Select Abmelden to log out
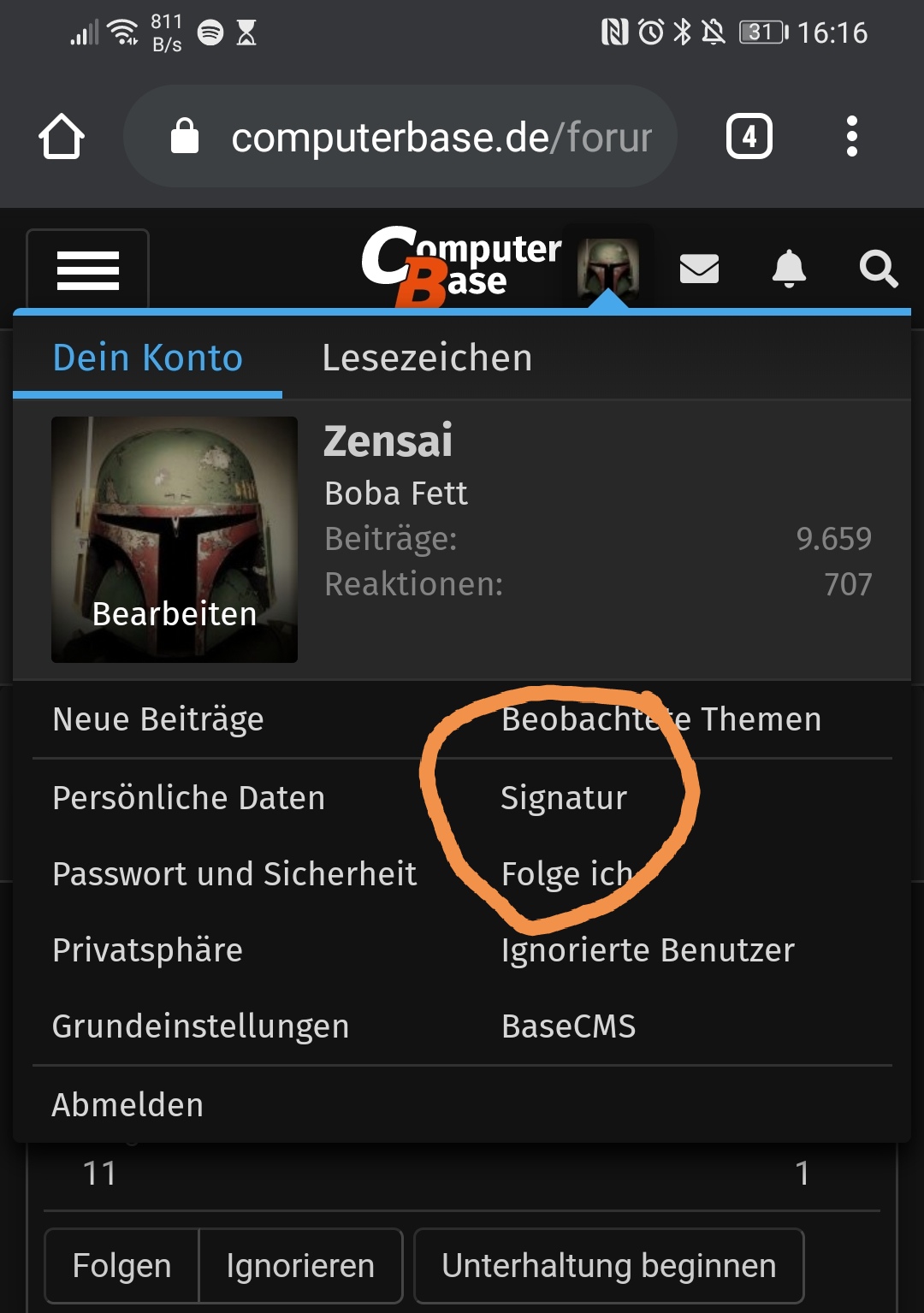The height and width of the screenshot is (1313, 924). (x=127, y=1104)
